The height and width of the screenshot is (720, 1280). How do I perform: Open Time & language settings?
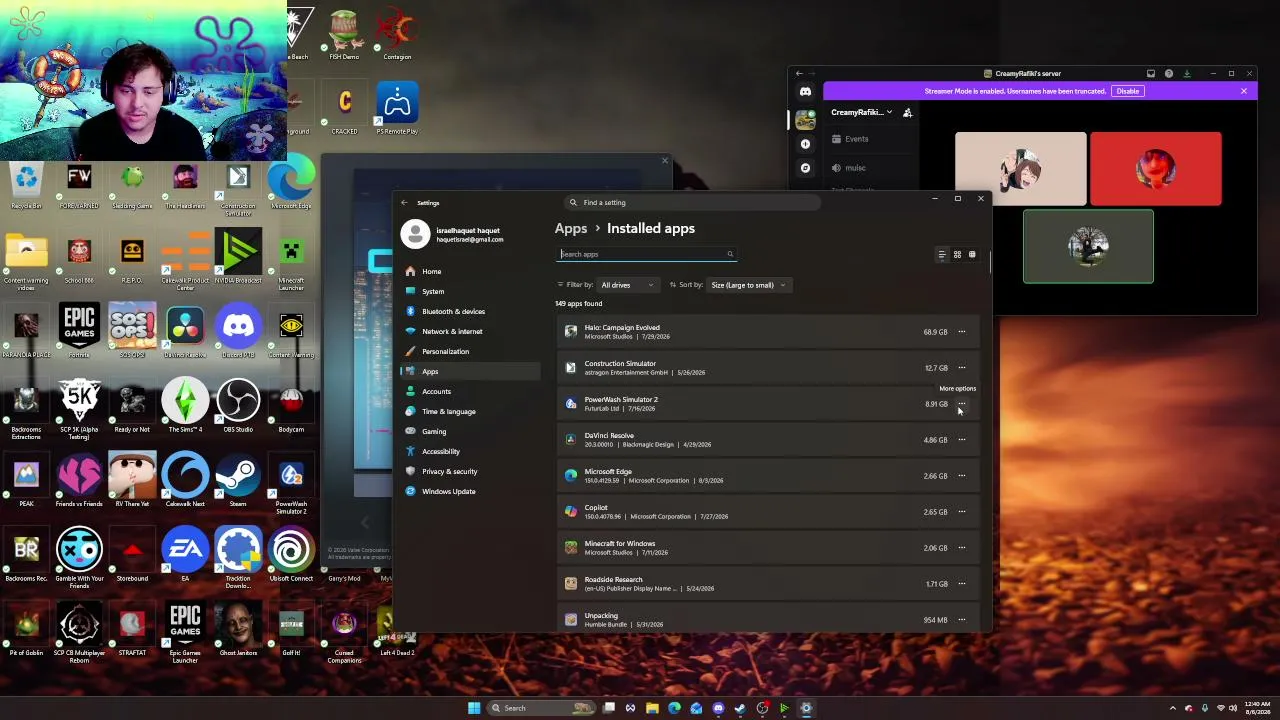[x=470, y=412]
